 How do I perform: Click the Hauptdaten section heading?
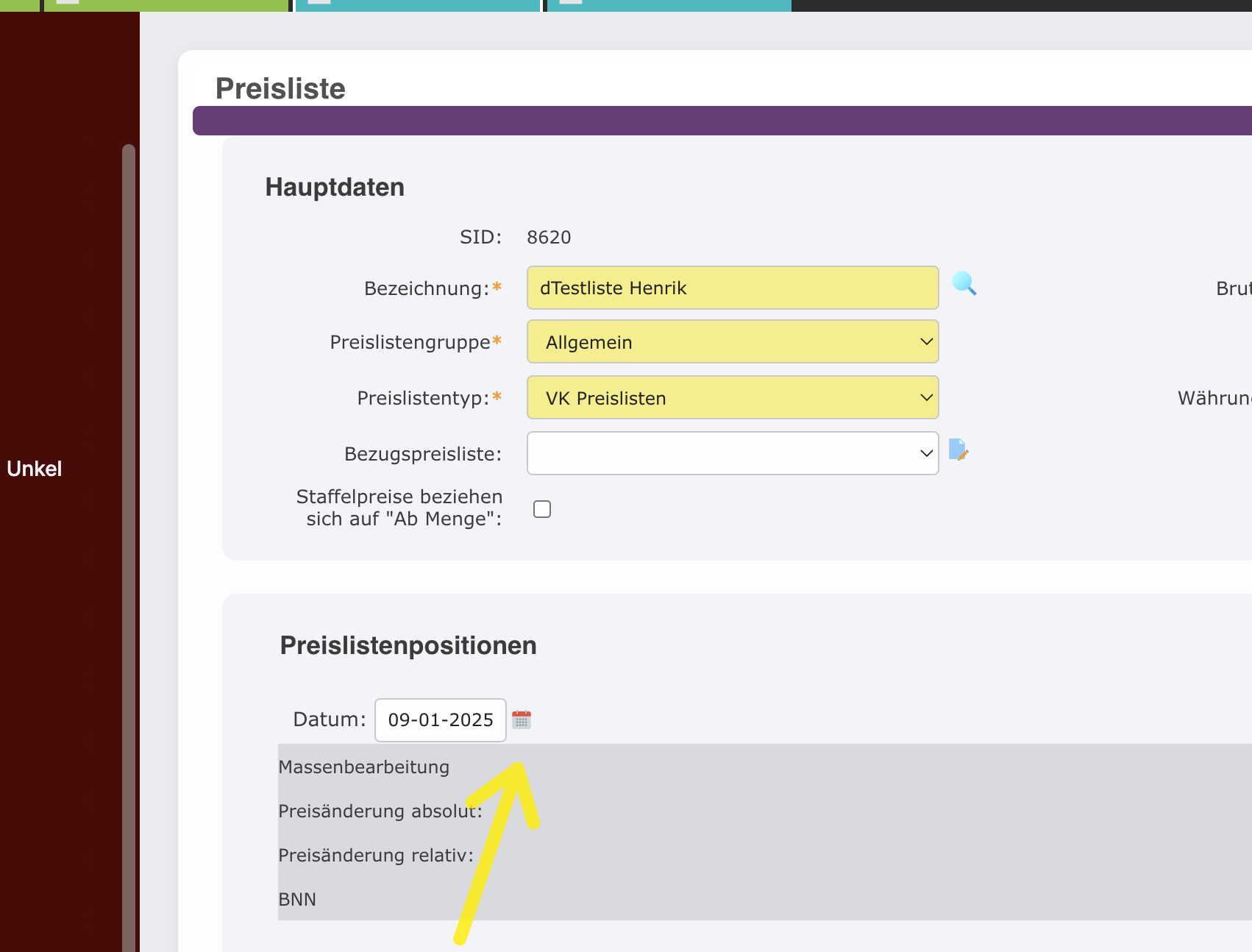click(335, 188)
